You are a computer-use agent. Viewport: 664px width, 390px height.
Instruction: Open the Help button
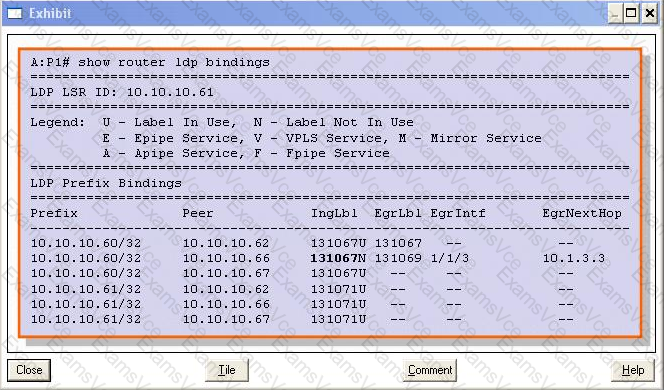633,370
